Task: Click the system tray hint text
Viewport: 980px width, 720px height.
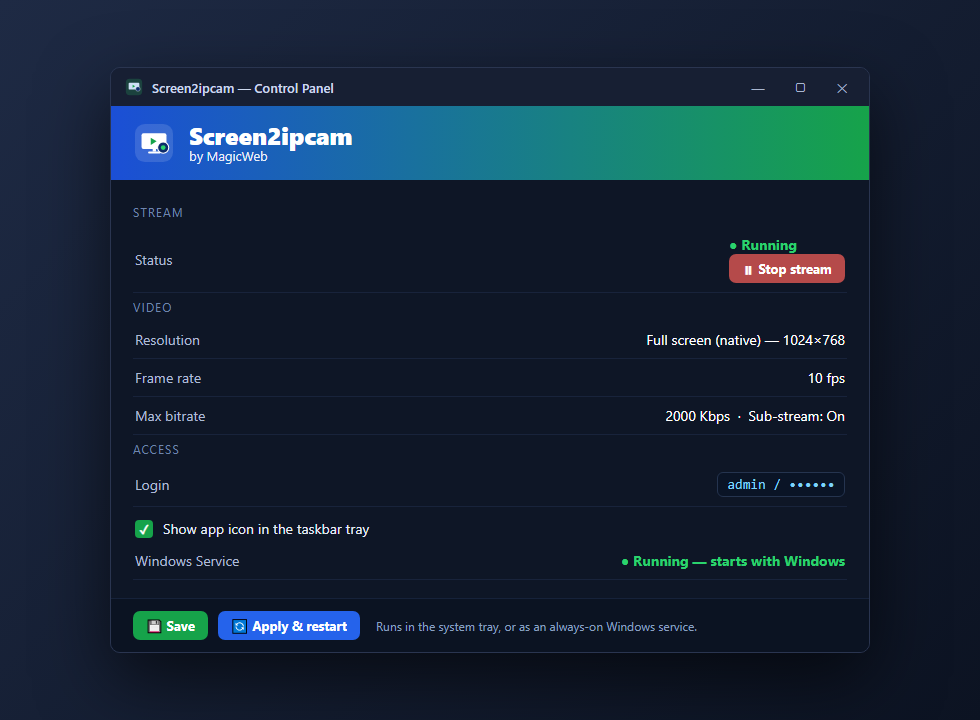Action: [536, 627]
